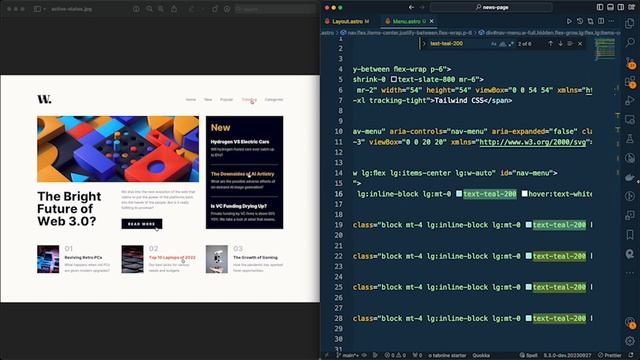Image resolution: width=640 pixels, height=360 pixels.
Task: Click the editor minimap
Action: click(604, 49)
